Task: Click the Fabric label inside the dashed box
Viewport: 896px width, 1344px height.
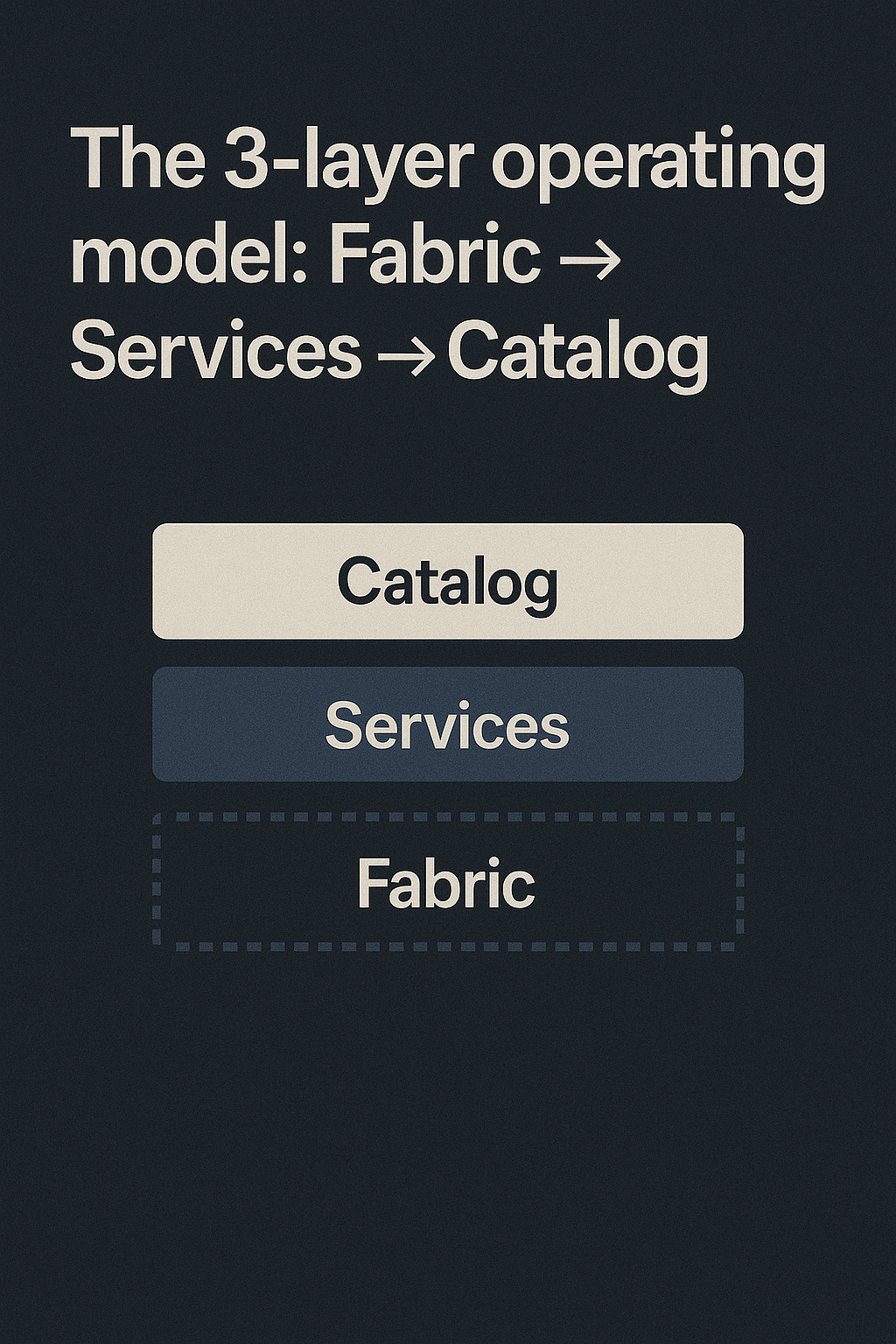Action: coord(445,884)
